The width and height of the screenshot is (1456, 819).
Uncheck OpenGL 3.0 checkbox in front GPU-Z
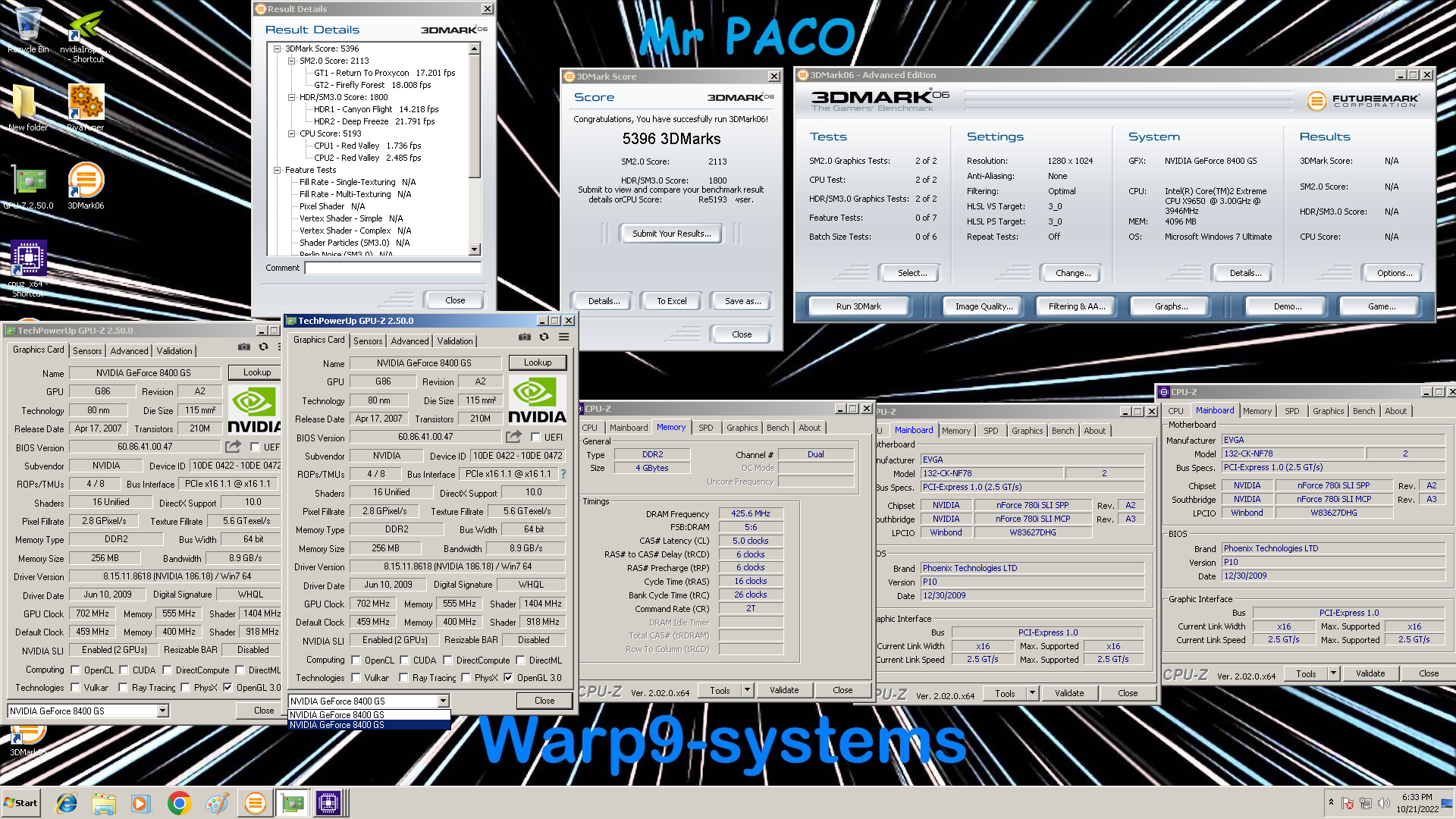pos(509,678)
